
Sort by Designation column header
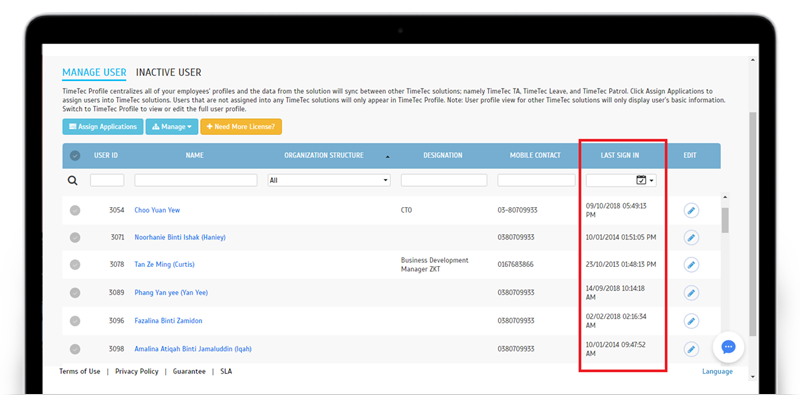(x=443, y=156)
